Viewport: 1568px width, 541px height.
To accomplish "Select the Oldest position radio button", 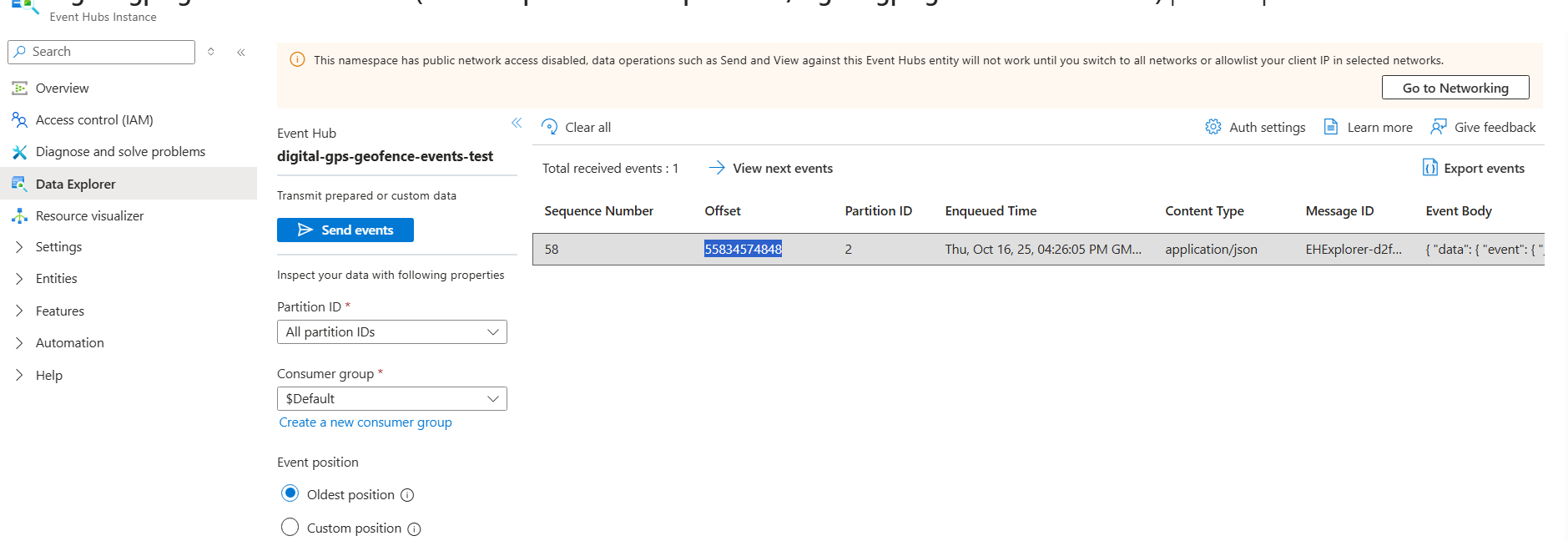I will pos(290,493).
